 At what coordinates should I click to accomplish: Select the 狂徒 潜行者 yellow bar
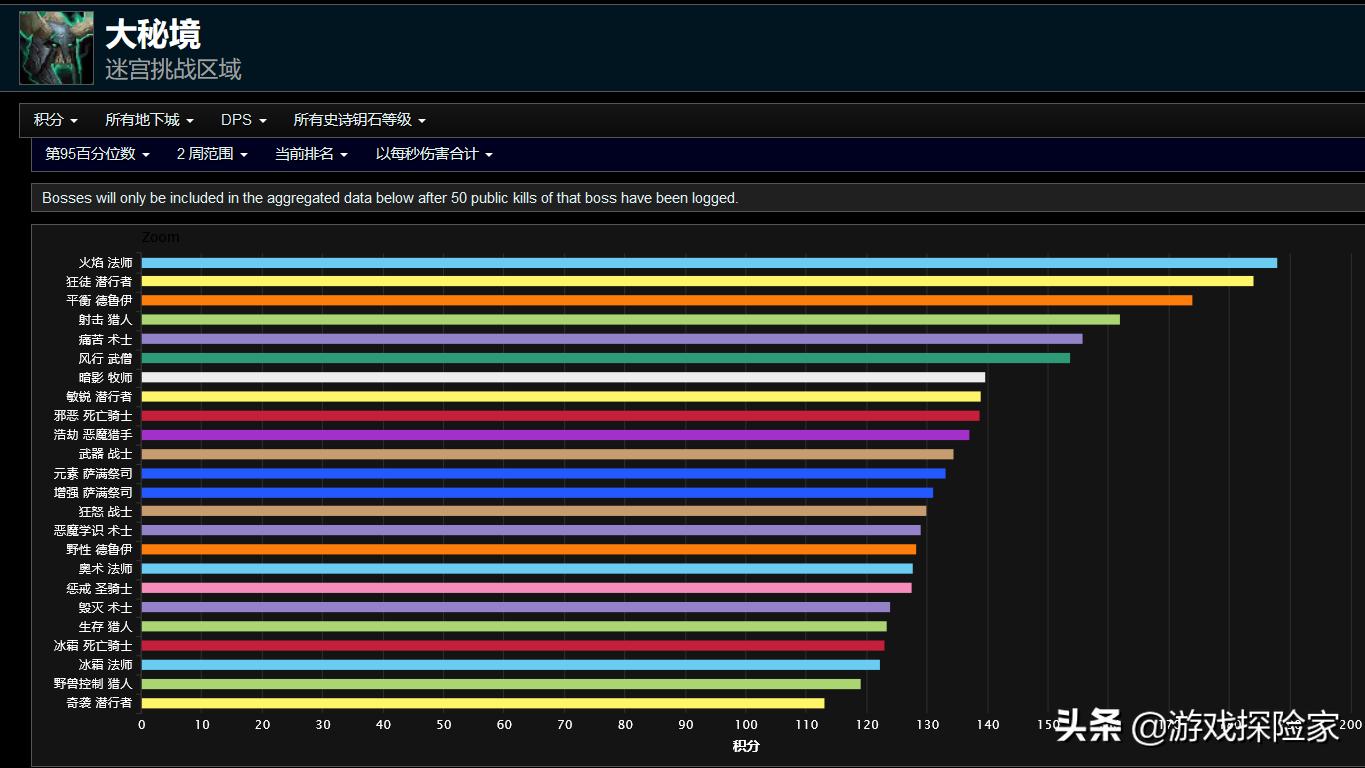pos(697,282)
